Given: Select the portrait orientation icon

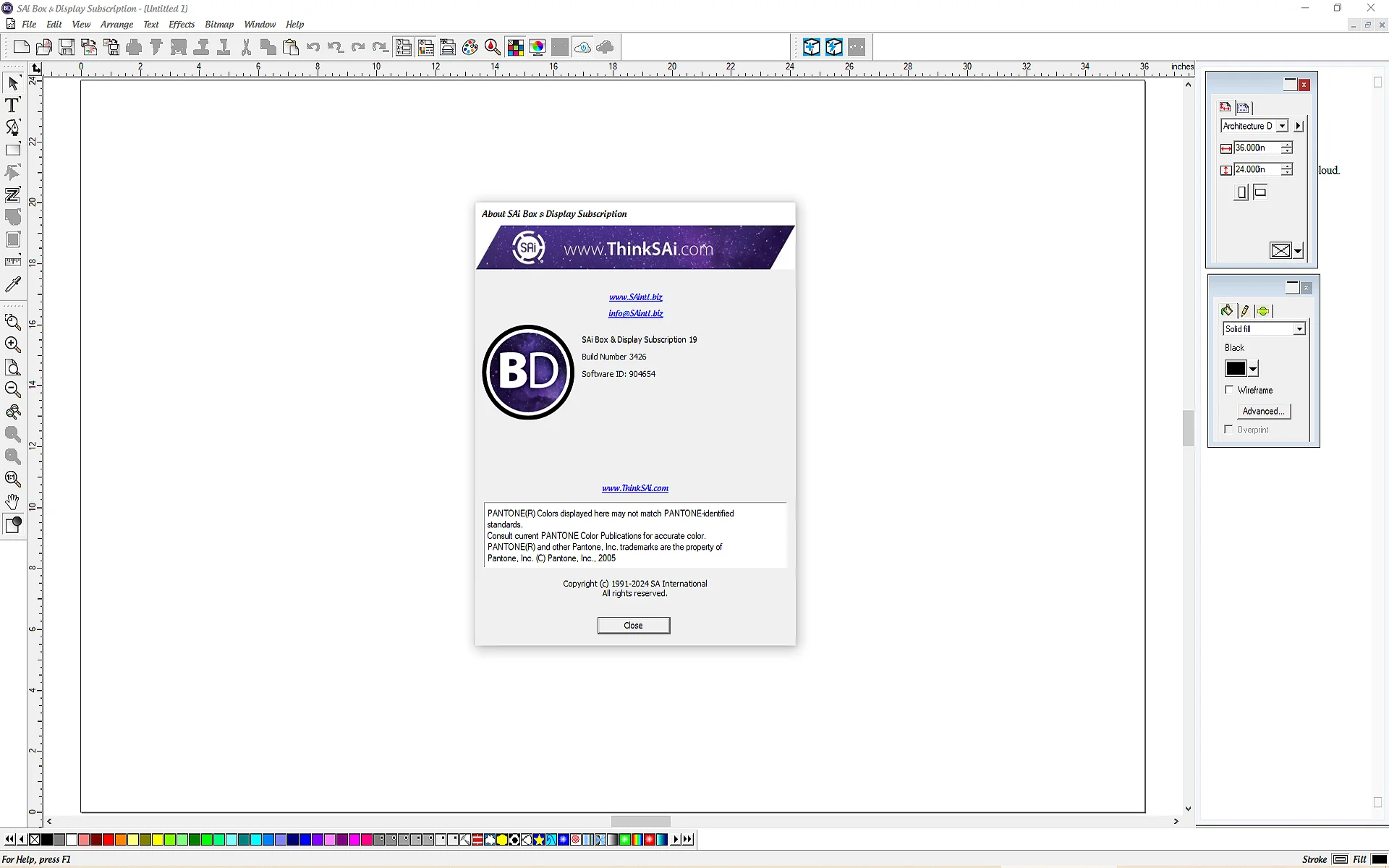Looking at the screenshot, I should point(1241,192).
